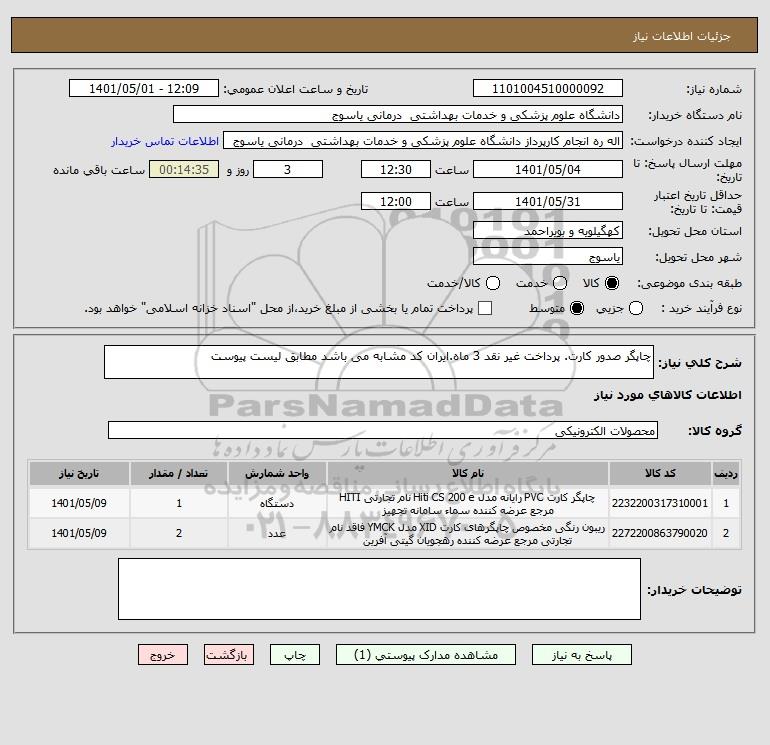Viewport: 770px width, 745px height.
Task: Click the delivery province field کهگیلویه و بویراحمد
Action: point(548,231)
